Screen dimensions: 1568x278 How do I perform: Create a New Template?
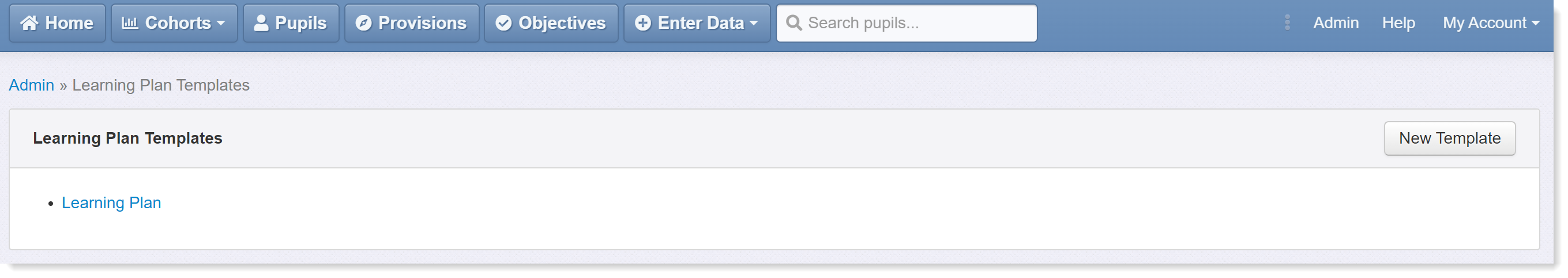click(x=1449, y=138)
